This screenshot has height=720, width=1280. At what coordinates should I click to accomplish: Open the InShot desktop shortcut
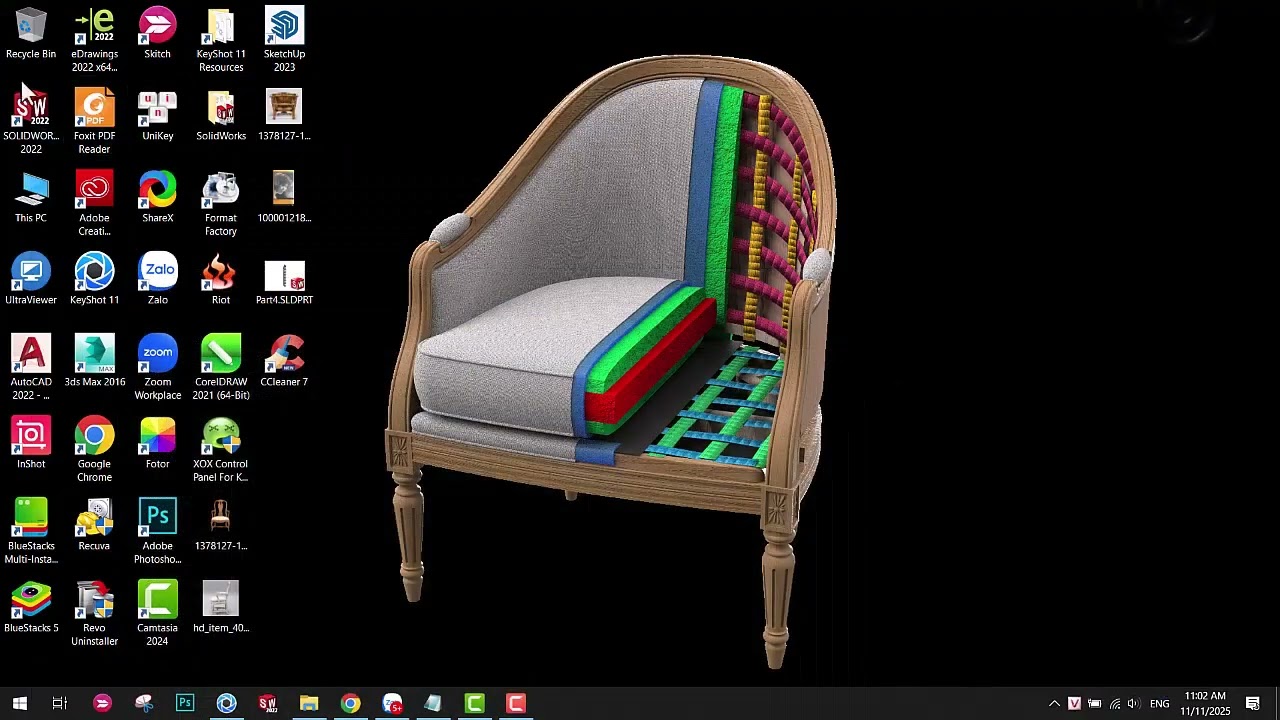pyautogui.click(x=31, y=444)
